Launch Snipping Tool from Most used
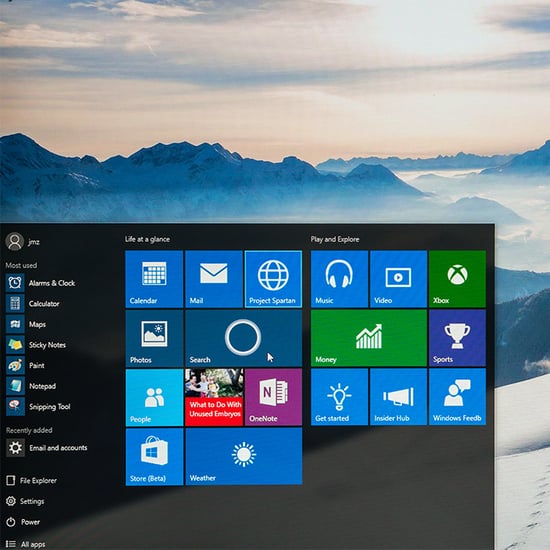Image resolution: width=550 pixels, height=550 pixels. pos(38,407)
